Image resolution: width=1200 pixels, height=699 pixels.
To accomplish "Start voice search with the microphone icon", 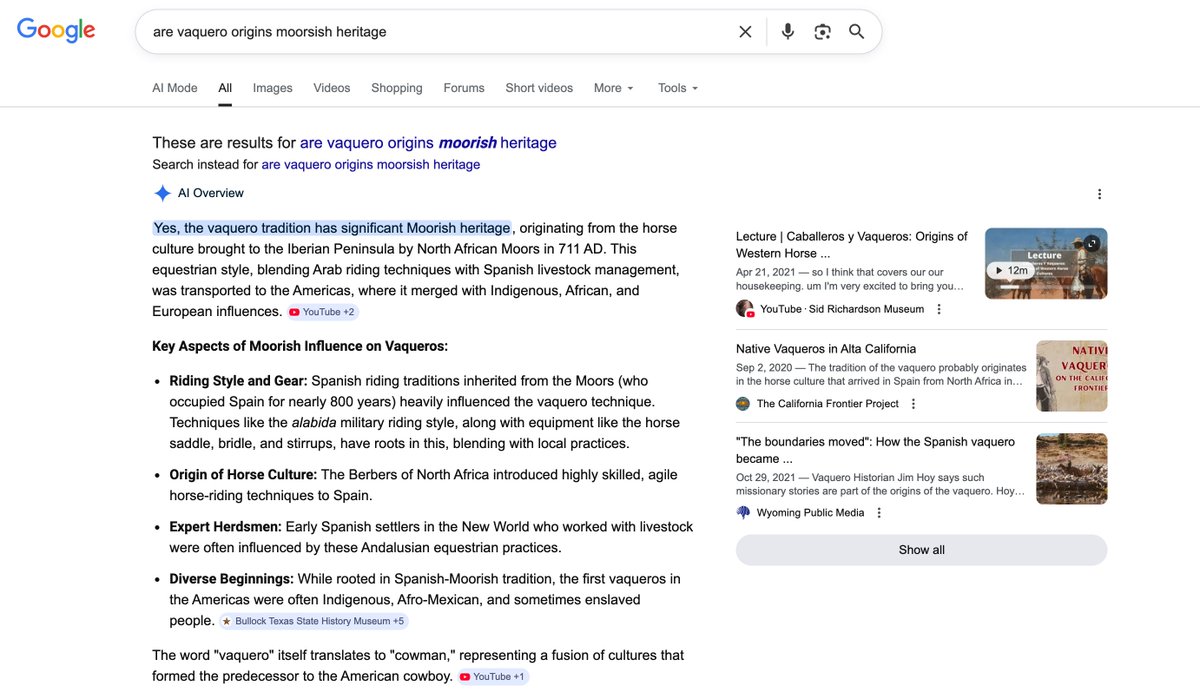I will (x=788, y=32).
